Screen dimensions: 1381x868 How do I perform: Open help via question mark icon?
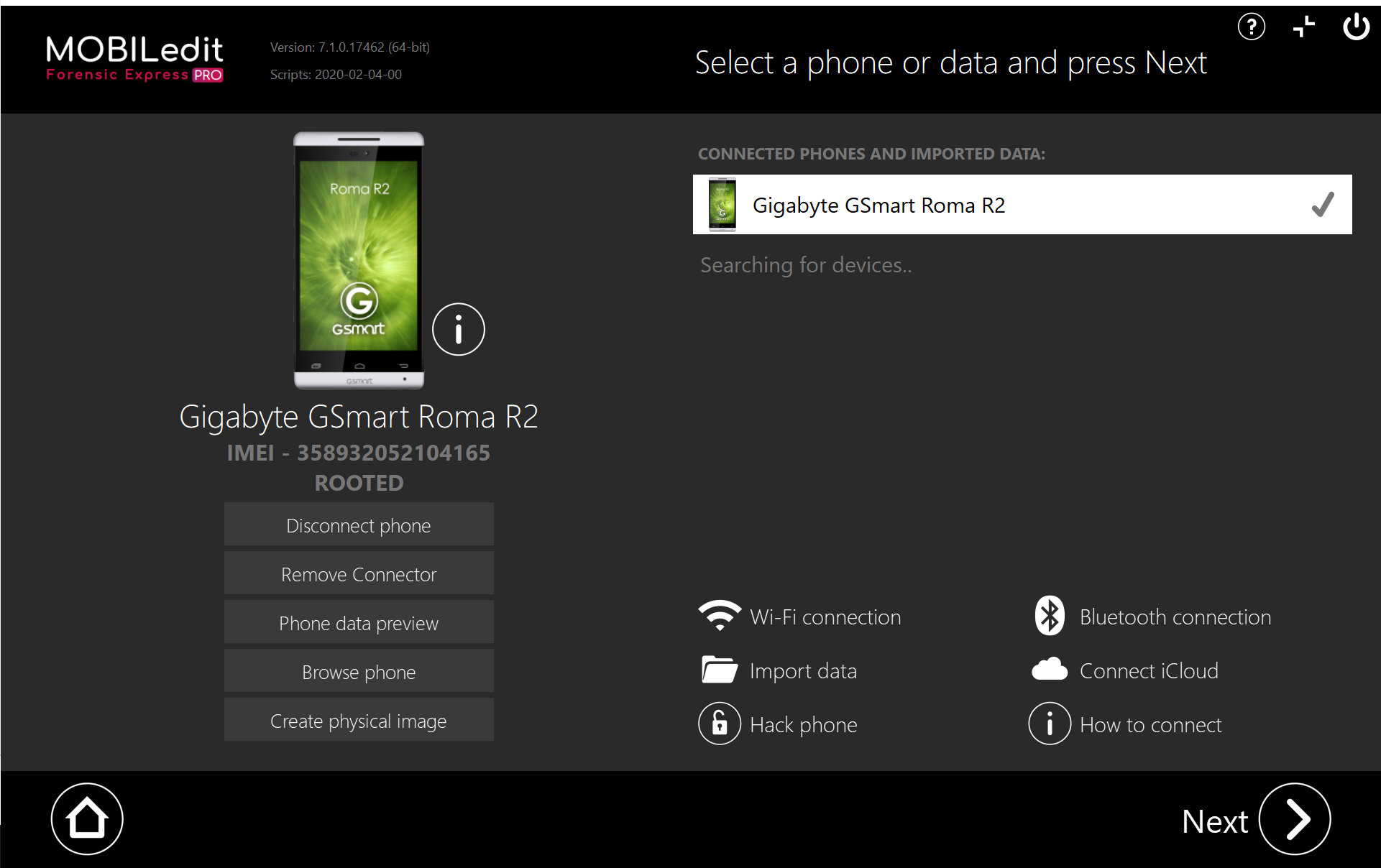pyautogui.click(x=1251, y=27)
